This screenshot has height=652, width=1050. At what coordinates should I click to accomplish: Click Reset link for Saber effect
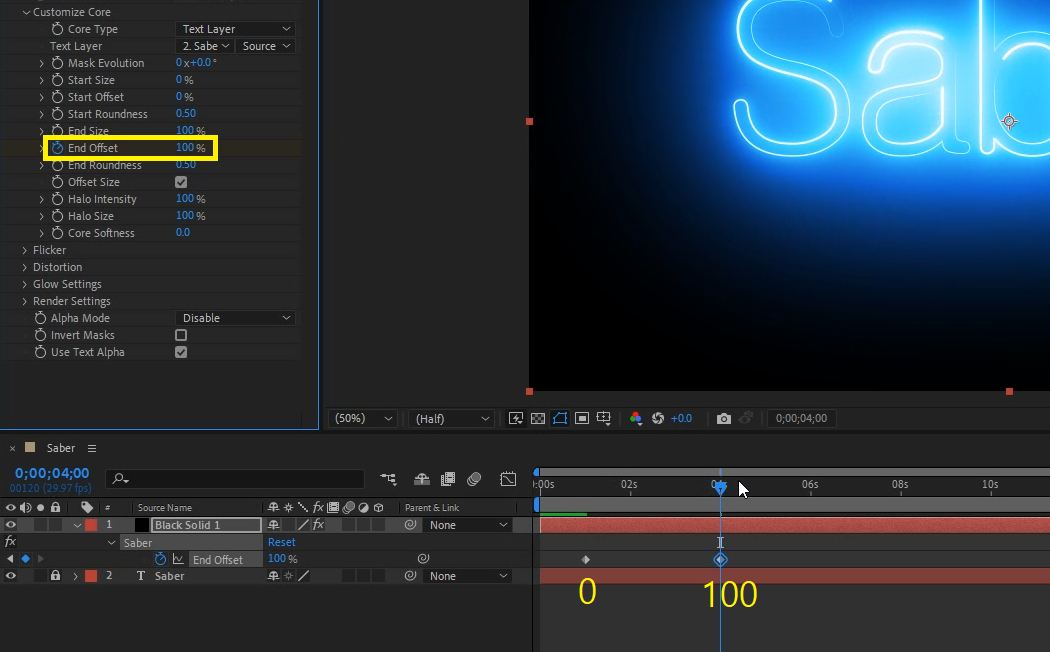click(281, 542)
